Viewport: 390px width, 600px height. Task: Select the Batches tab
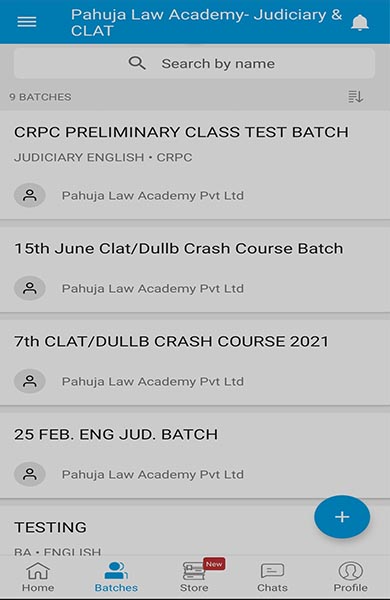(x=116, y=577)
